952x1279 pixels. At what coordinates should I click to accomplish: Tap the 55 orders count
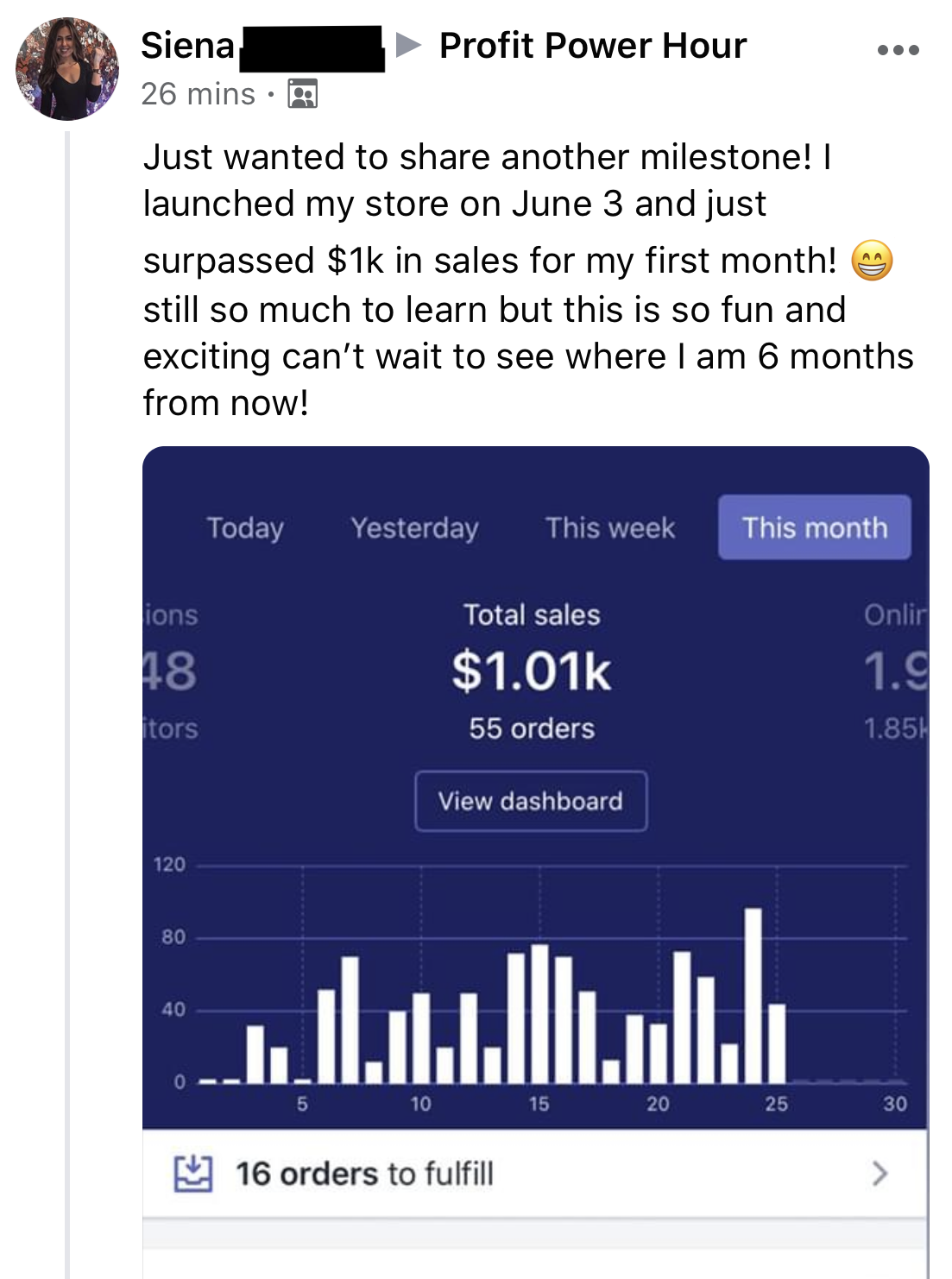(532, 728)
